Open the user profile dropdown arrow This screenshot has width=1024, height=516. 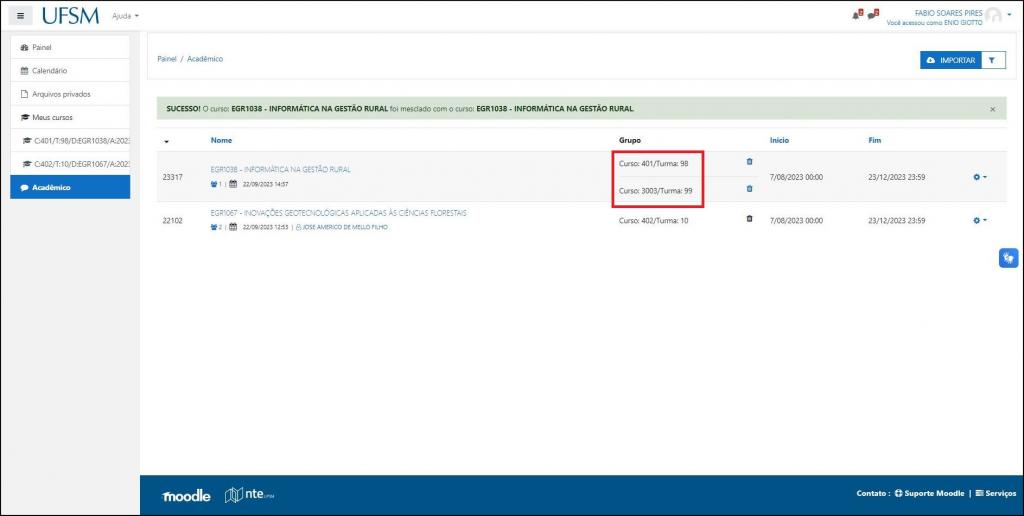point(1009,15)
